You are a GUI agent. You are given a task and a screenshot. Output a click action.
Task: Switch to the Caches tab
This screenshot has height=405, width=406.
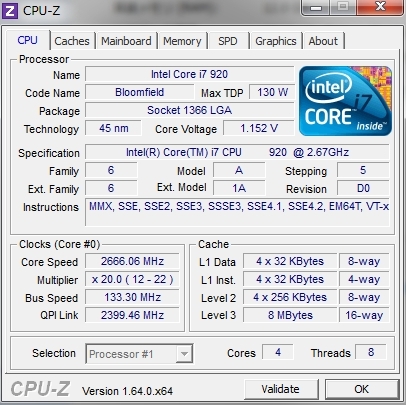click(x=72, y=41)
